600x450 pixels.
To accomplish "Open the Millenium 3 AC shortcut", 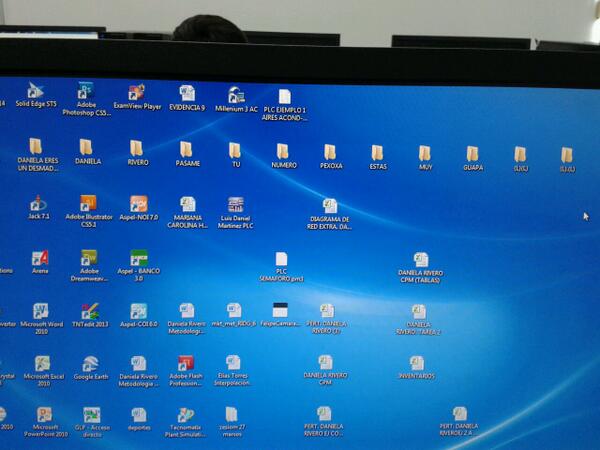I will (x=236, y=99).
